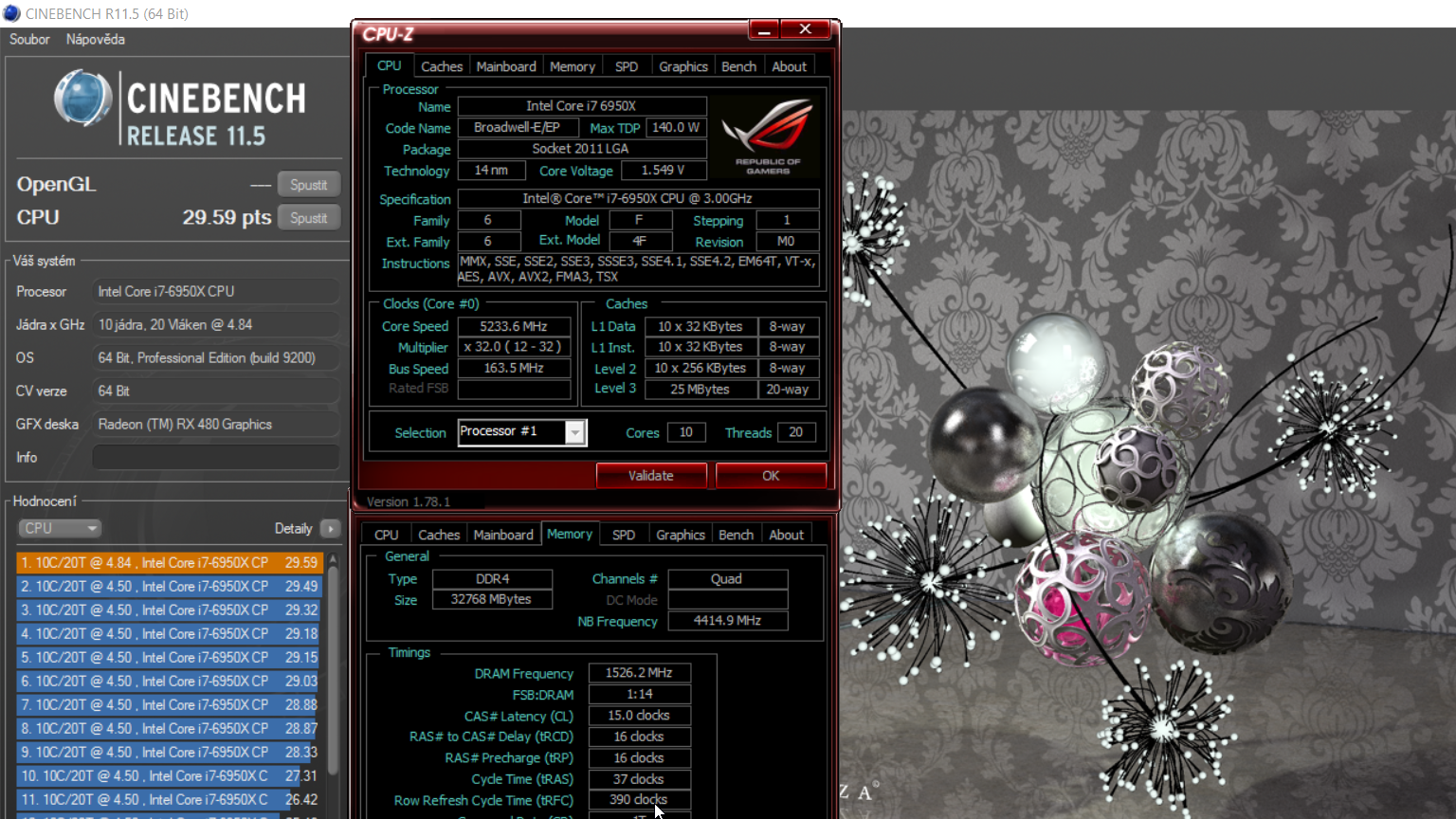Image resolution: width=1456 pixels, height=819 pixels.
Task: Click the Level 3 cache 25 MBytes value
Action: click(701, 389)
